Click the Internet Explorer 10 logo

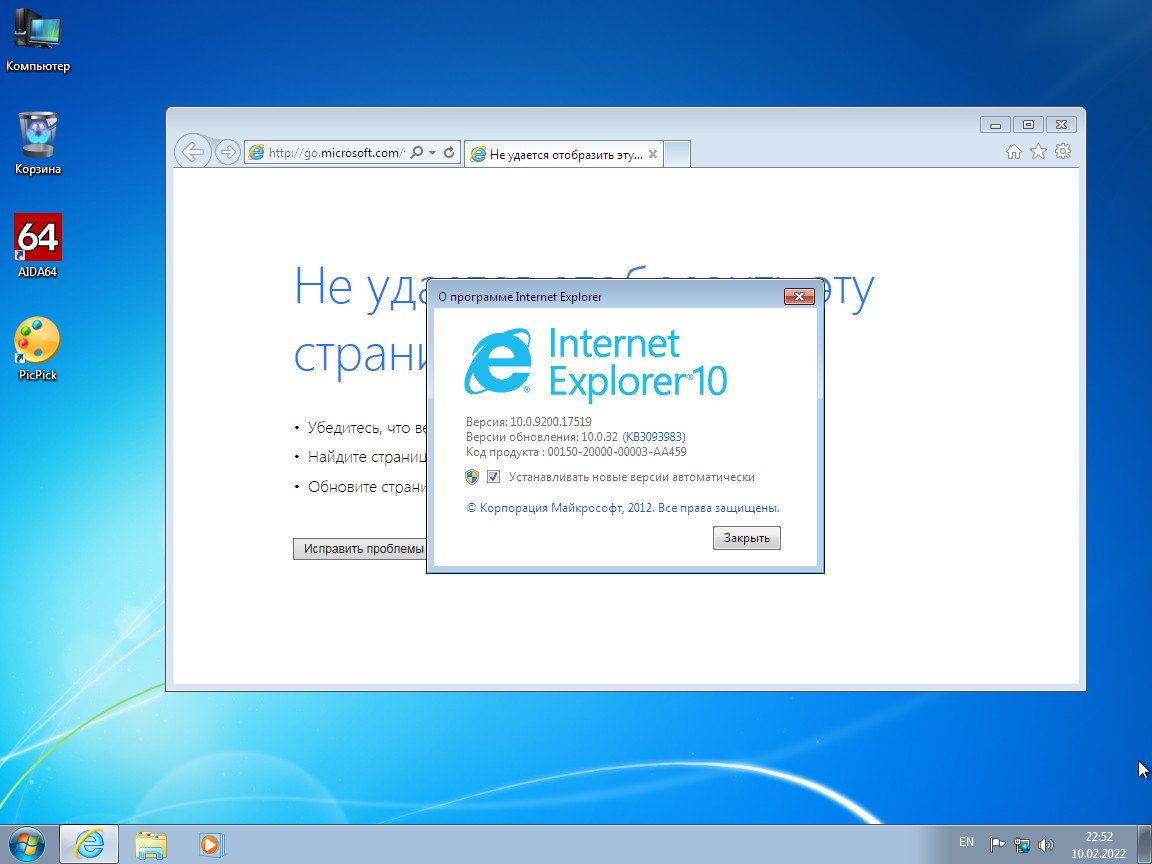(x=596, y=364)
